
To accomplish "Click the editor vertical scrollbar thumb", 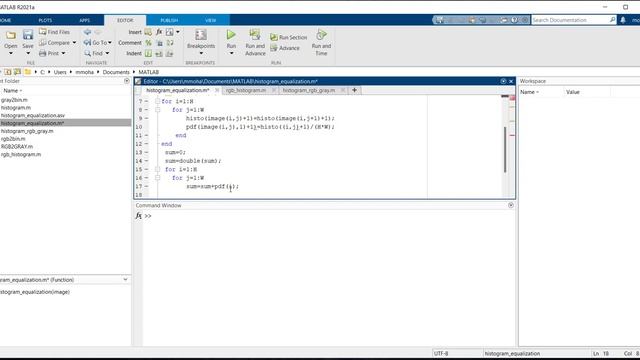I will tap(505, 149).
